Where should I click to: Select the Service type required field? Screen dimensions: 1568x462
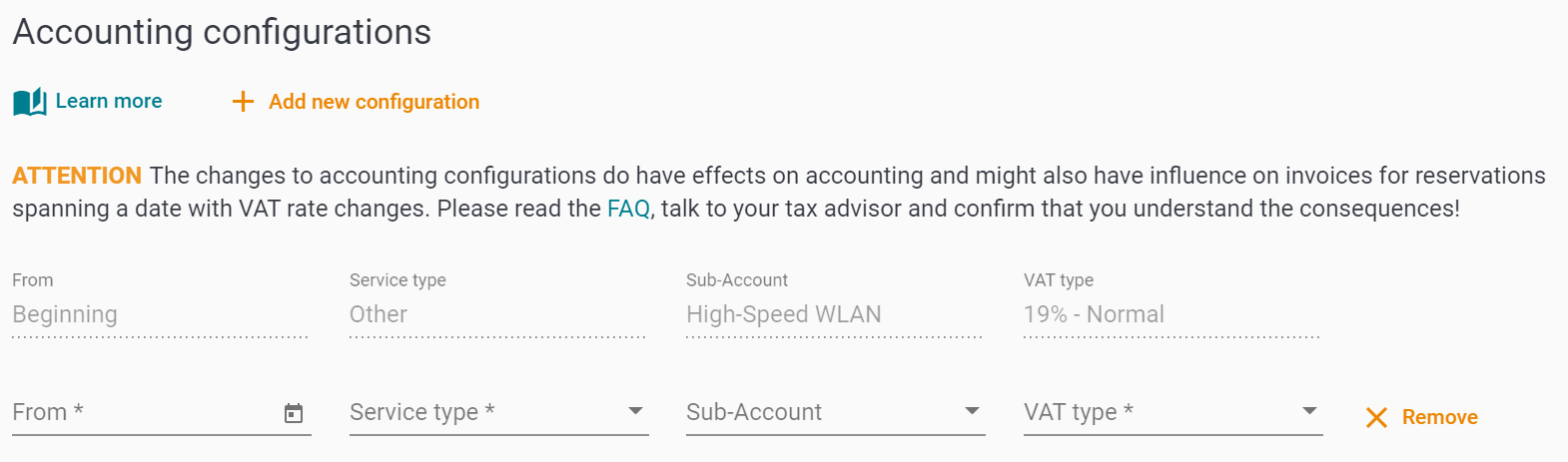click(x=499, y=412)
